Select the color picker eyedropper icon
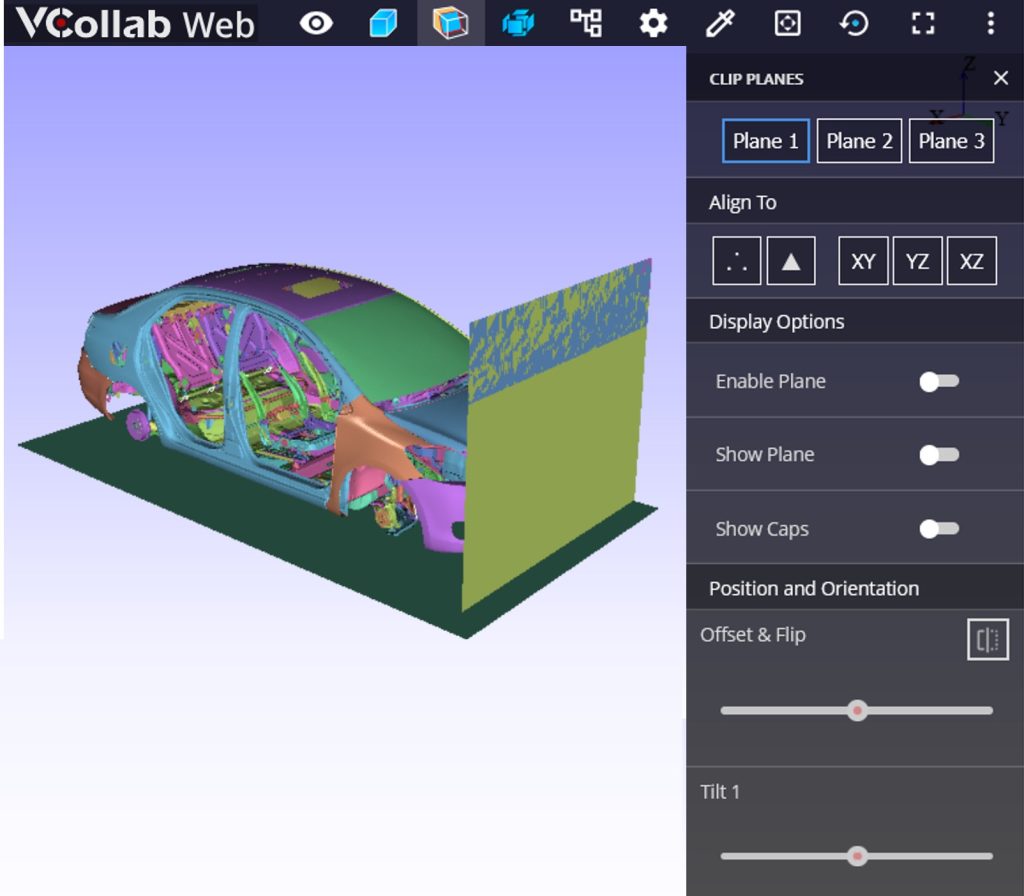 coord(720,24)
